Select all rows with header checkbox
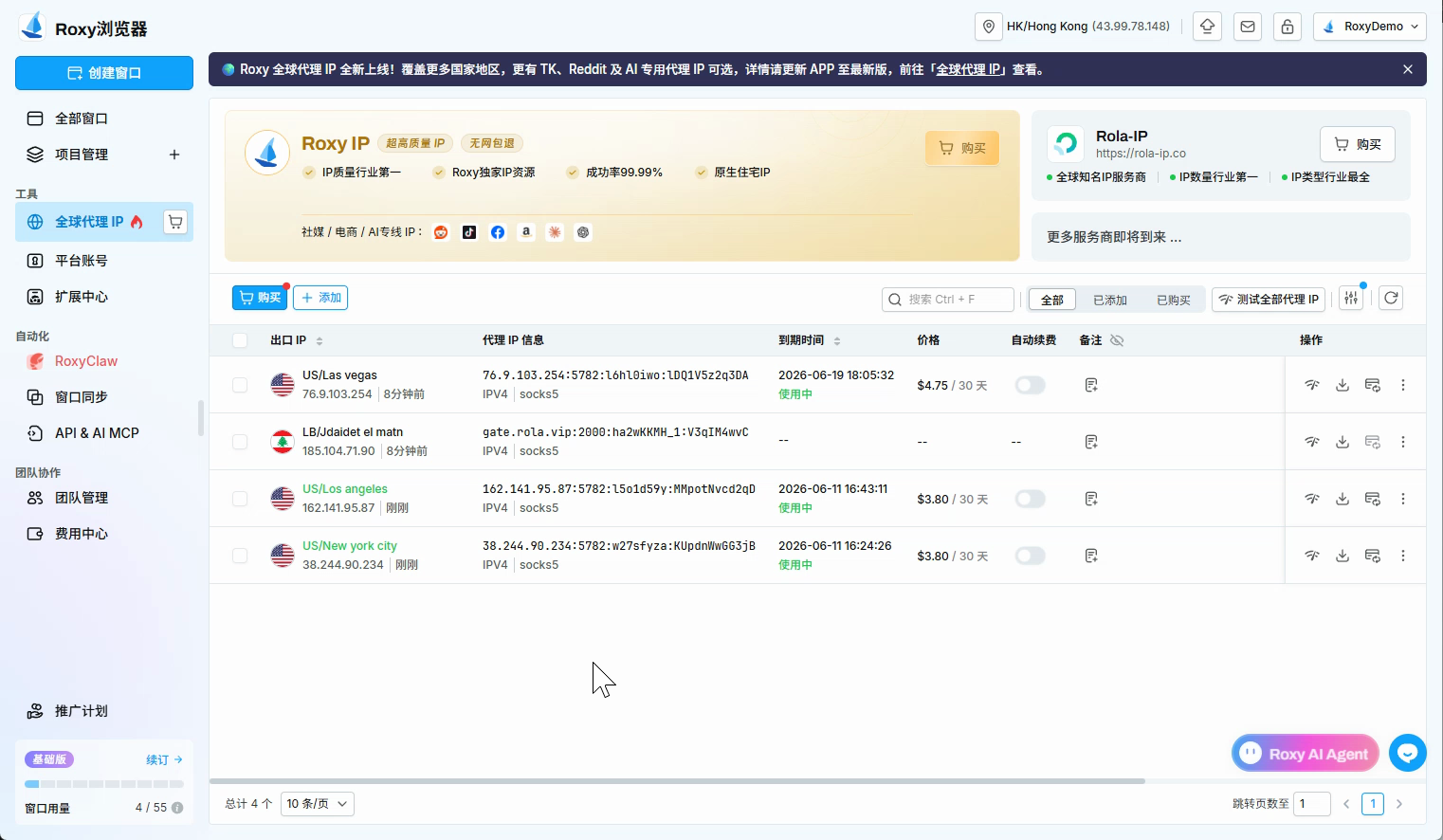Viewport: 1443px width, 840px height. point(240,340)
